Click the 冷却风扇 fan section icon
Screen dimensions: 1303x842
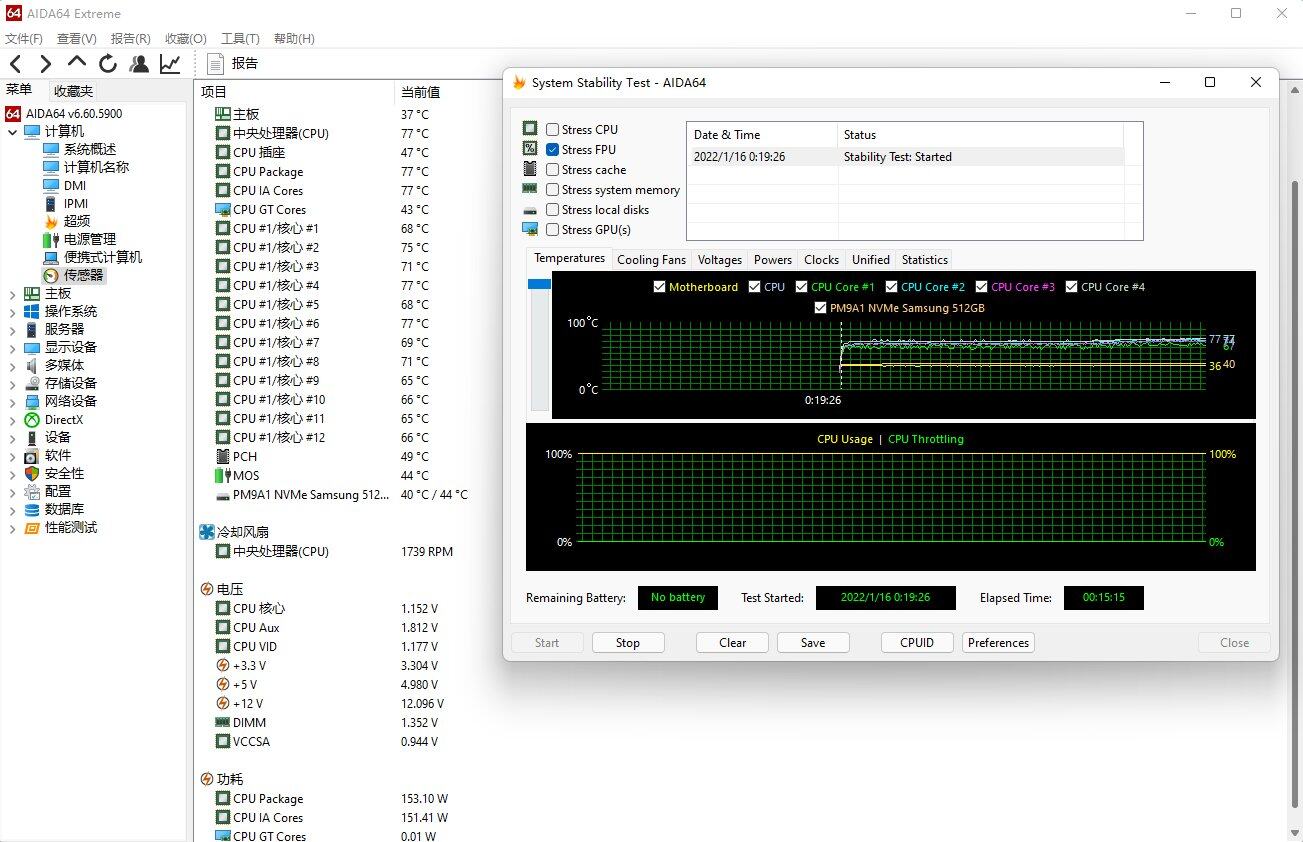click(x=207, y=532)
